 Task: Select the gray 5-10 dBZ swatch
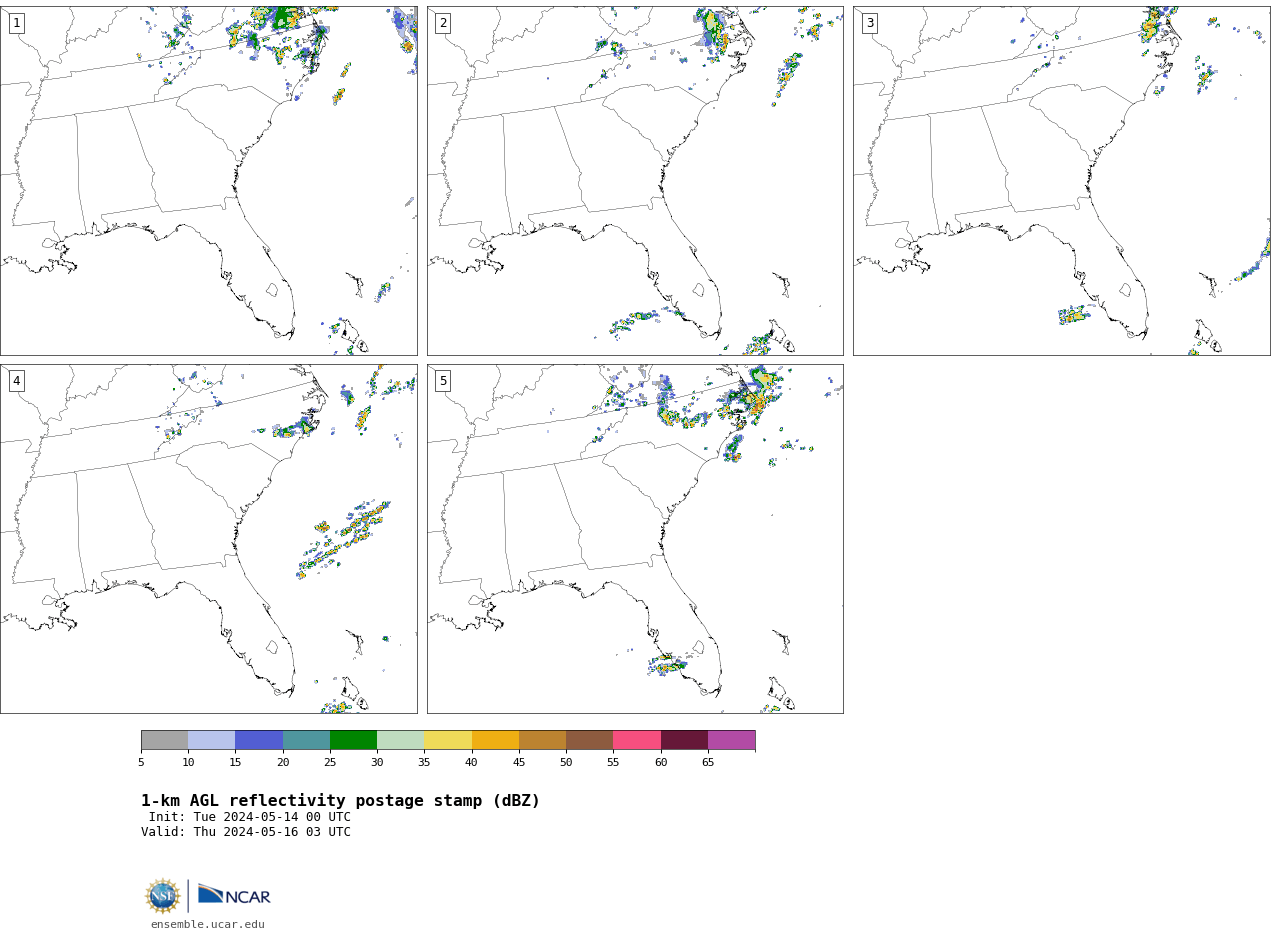tap(165, 740)
